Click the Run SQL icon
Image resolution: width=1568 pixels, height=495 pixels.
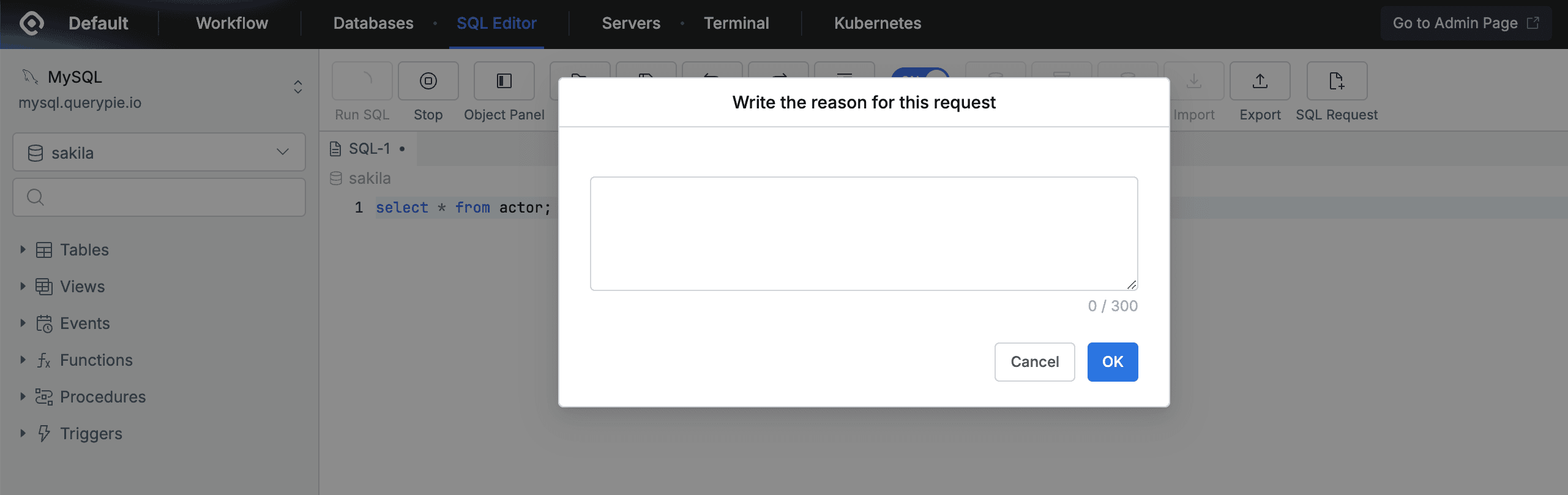[x=362, y=81]
